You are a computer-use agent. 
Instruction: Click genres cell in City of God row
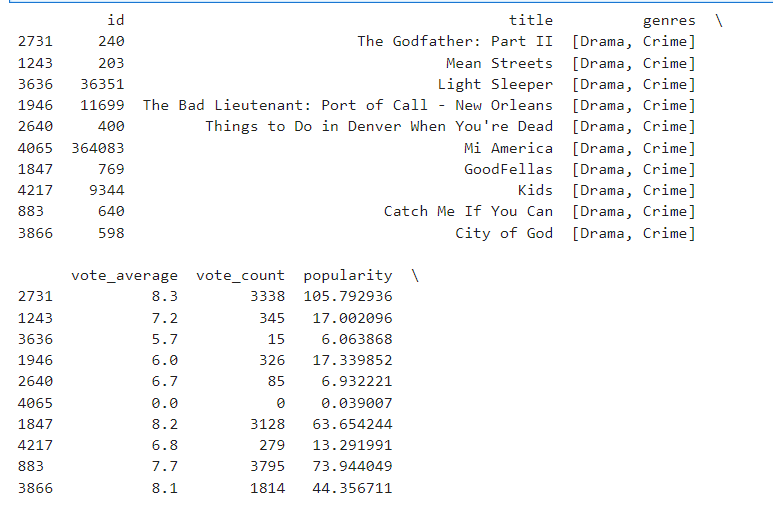pos(633,233)
